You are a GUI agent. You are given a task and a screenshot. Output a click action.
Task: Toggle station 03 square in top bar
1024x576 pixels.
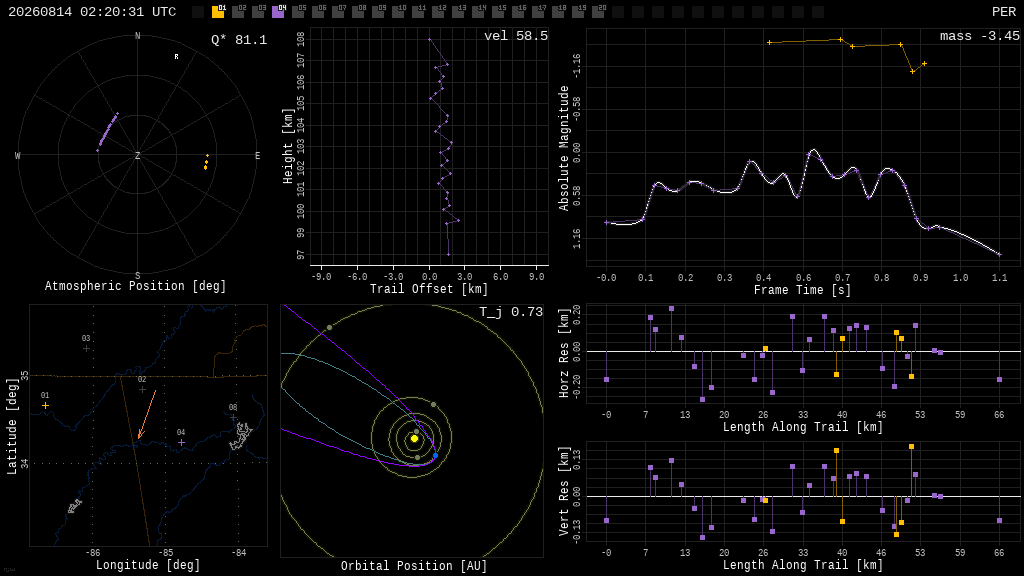tap(259, 12)
